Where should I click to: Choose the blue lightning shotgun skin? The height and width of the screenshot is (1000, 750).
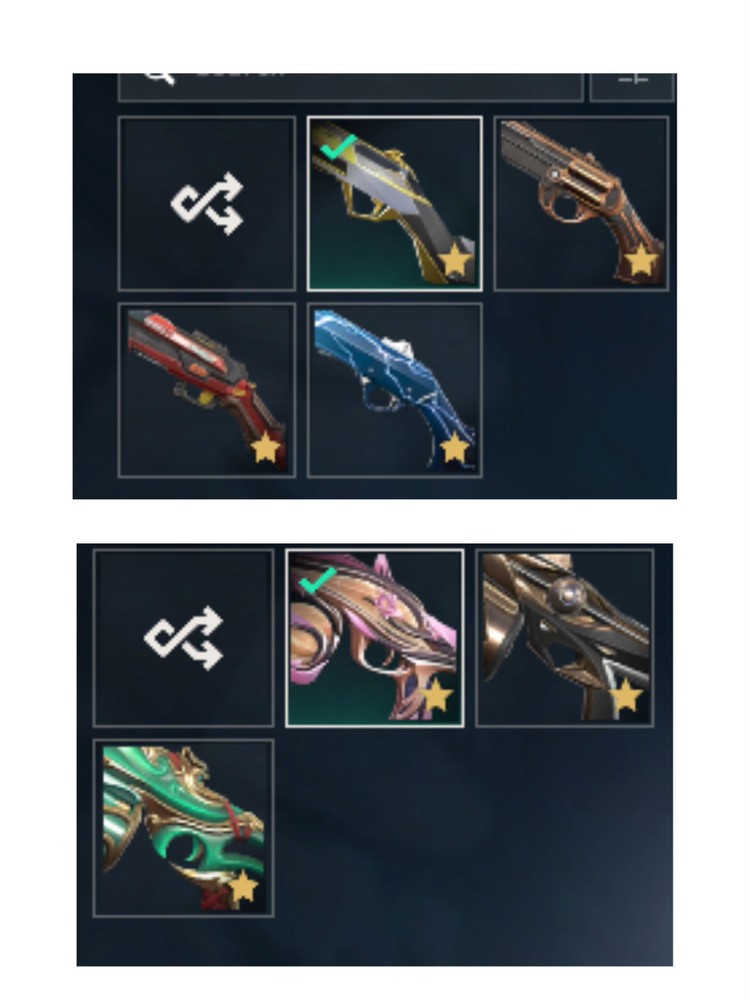tap(395, 390)
